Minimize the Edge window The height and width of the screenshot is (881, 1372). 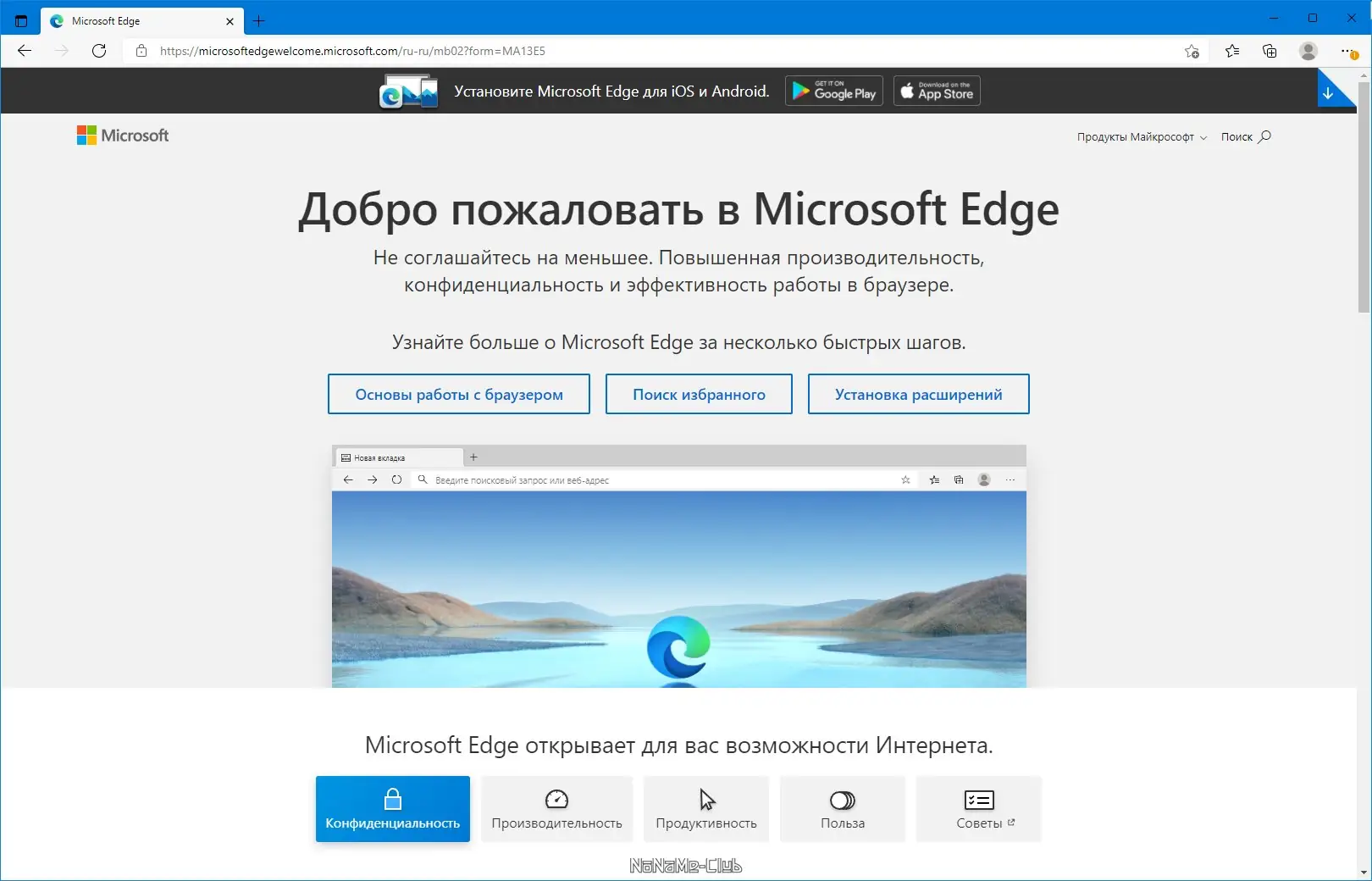pos(1274,18)
